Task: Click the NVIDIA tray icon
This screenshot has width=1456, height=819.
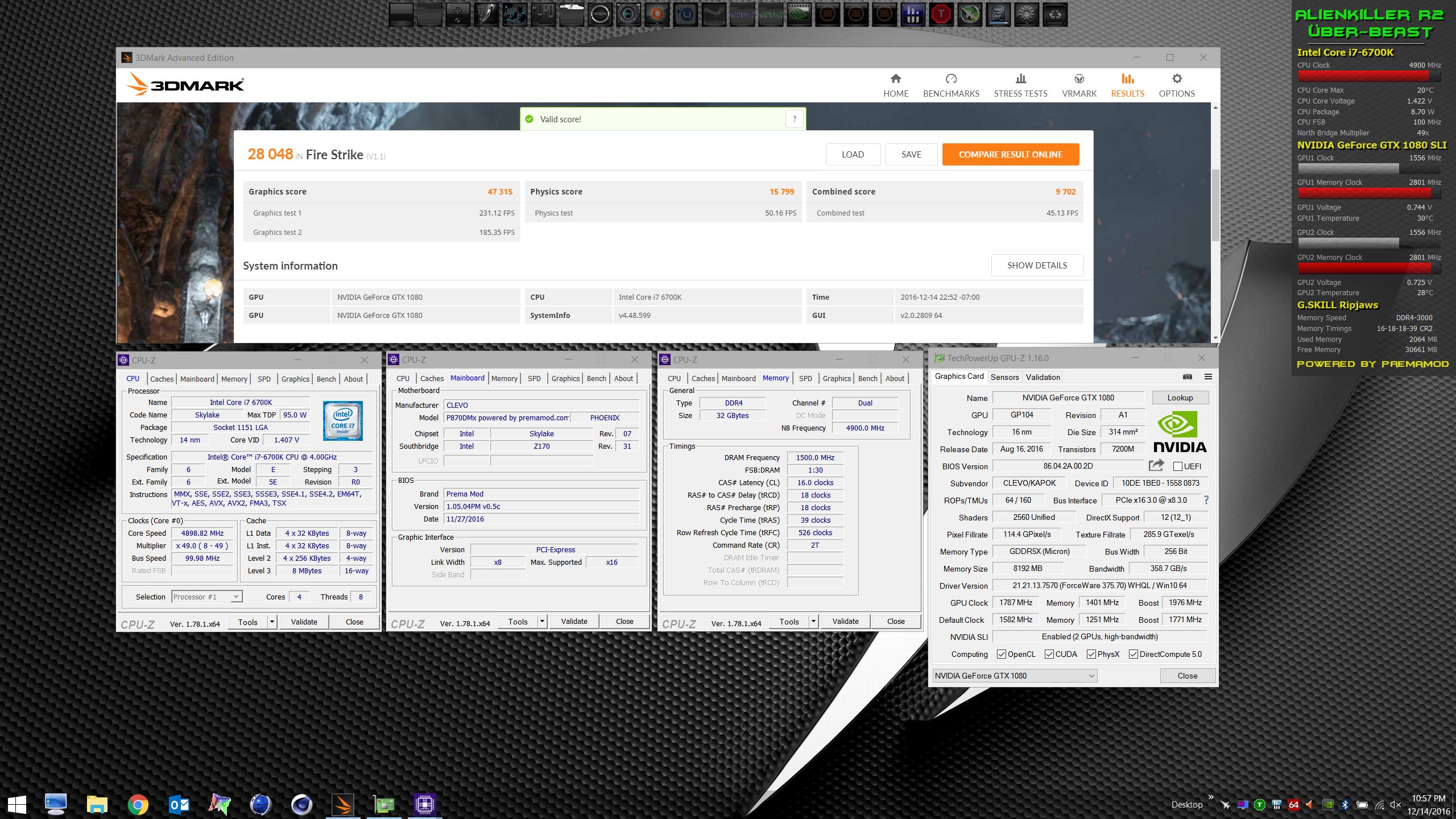Action: point(1328,805)
